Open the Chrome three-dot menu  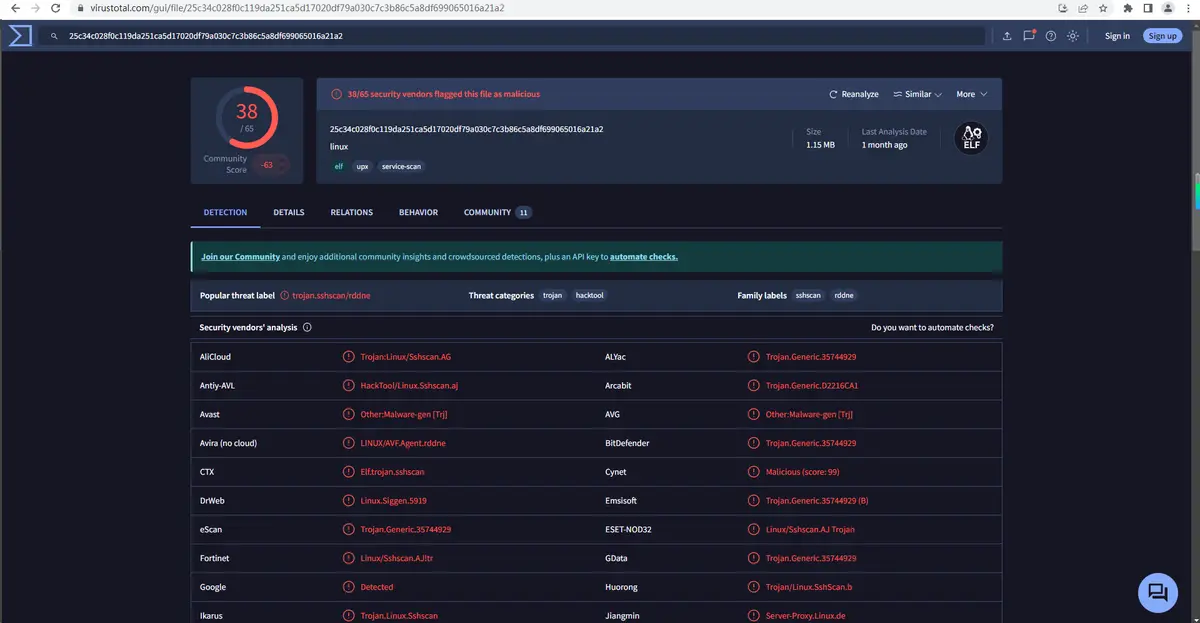coord(1187,8)
